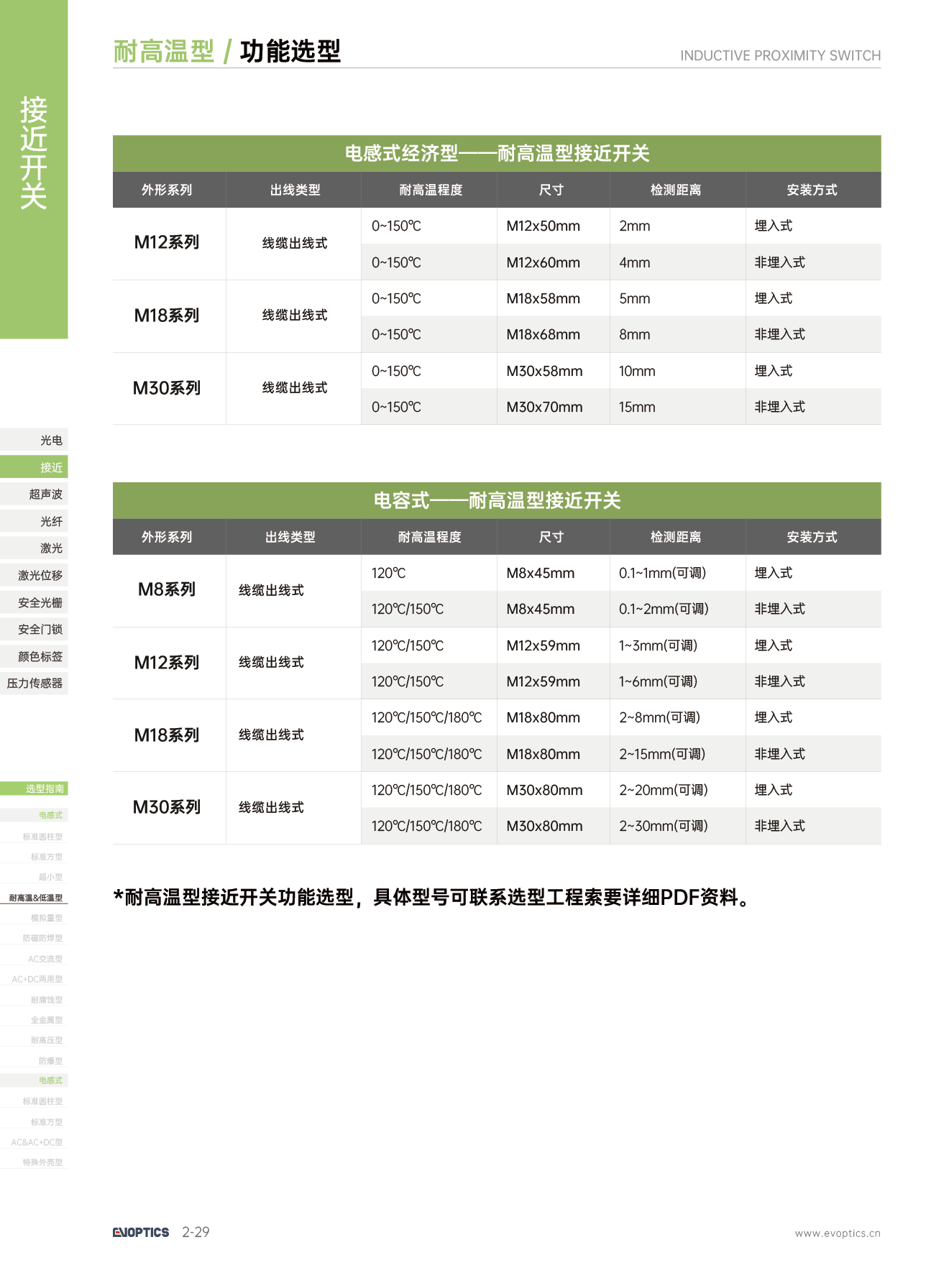Open the 激光位移 sidebar tab
Image resolution: width=949 pixels, height=1288 pixels.
click(x=34, y=575)
